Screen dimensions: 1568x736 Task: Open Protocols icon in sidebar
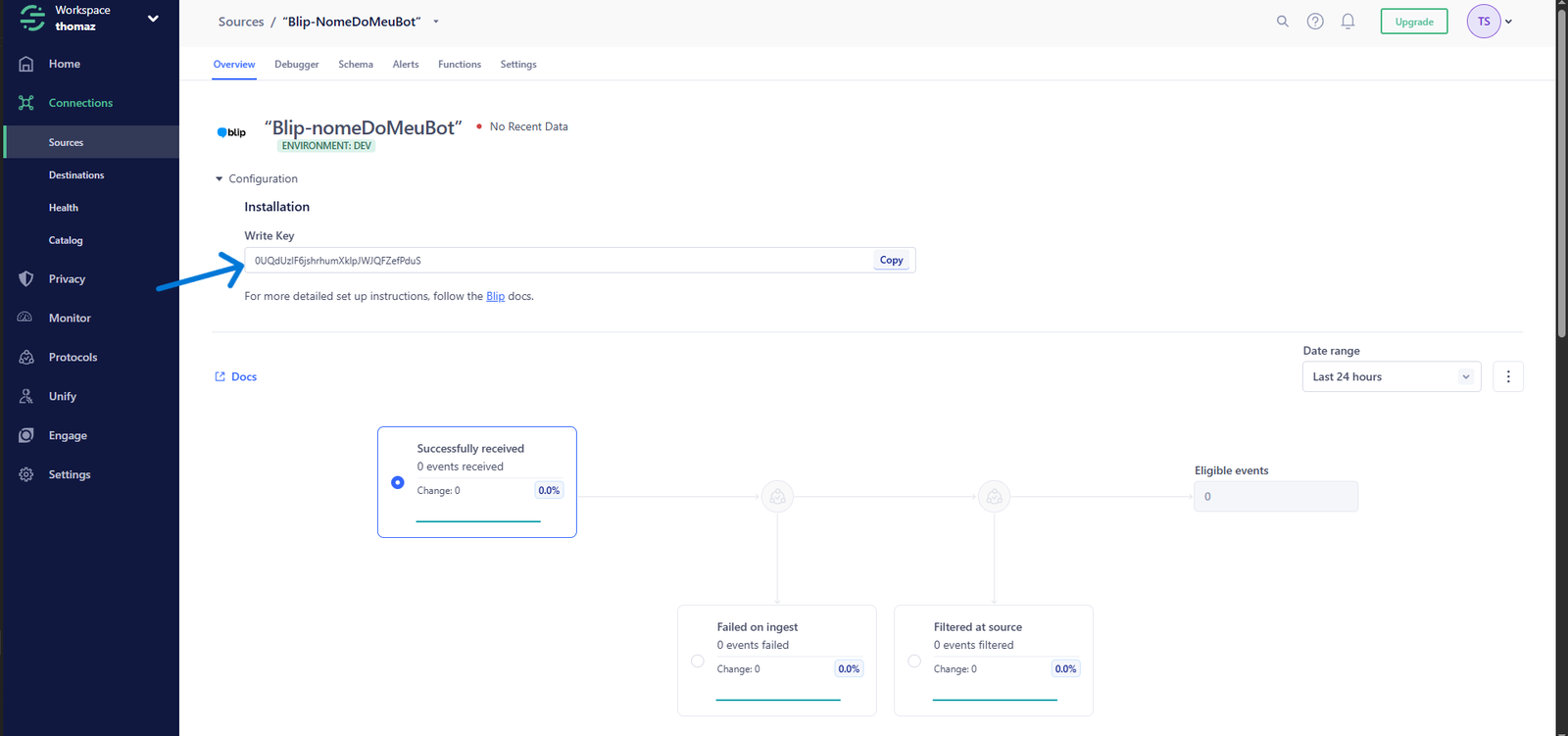click(26, 358)
